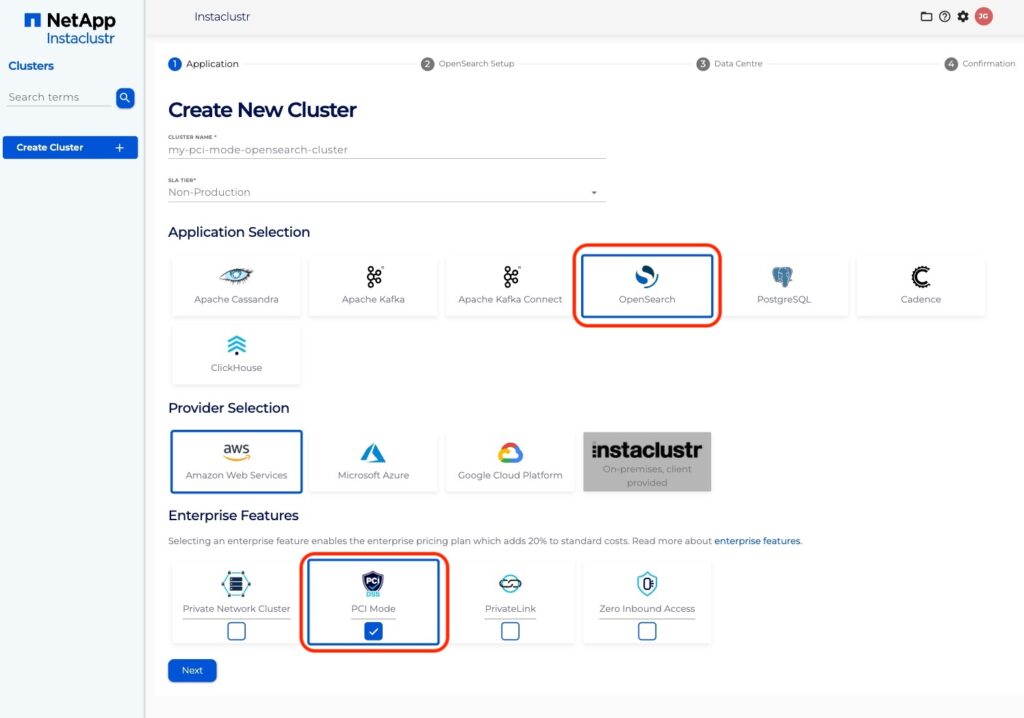The image size is (1024, 718).
Task: Tick the Zero Inbound Access checkbox
Action: tap(647, 631)
